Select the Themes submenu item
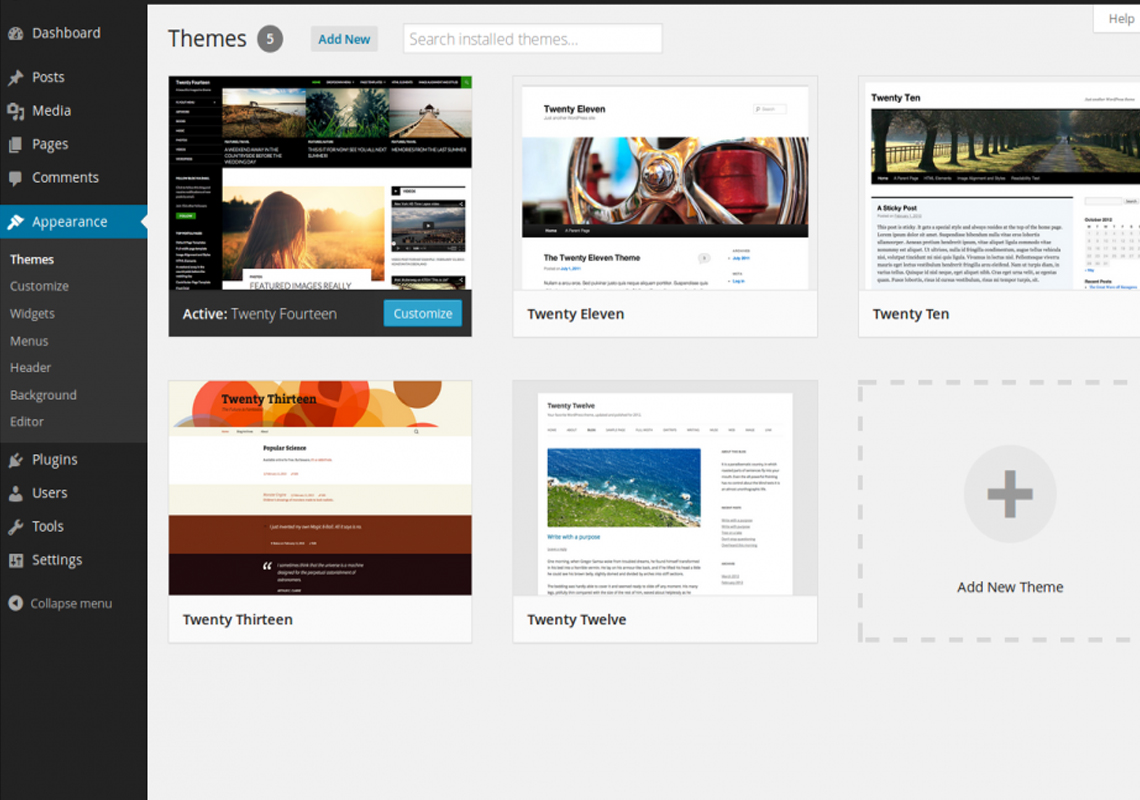 [x=32, y=260]
